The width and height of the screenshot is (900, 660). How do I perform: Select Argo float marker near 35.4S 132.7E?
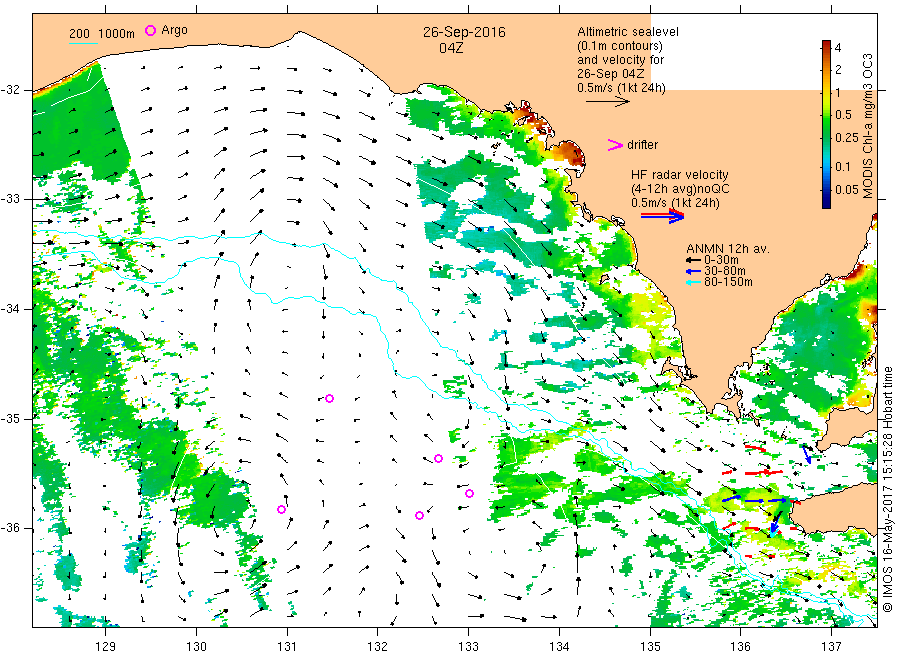pos(439,459)
